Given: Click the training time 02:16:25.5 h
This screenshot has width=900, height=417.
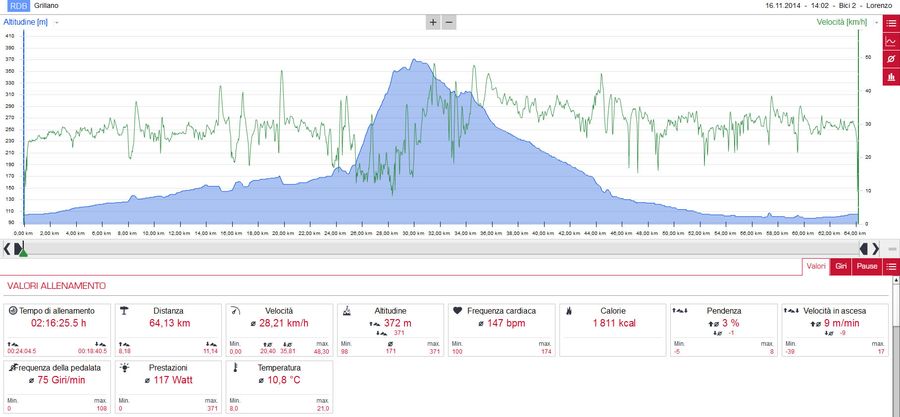Looking at the screenshot, I should click(59, 323).
